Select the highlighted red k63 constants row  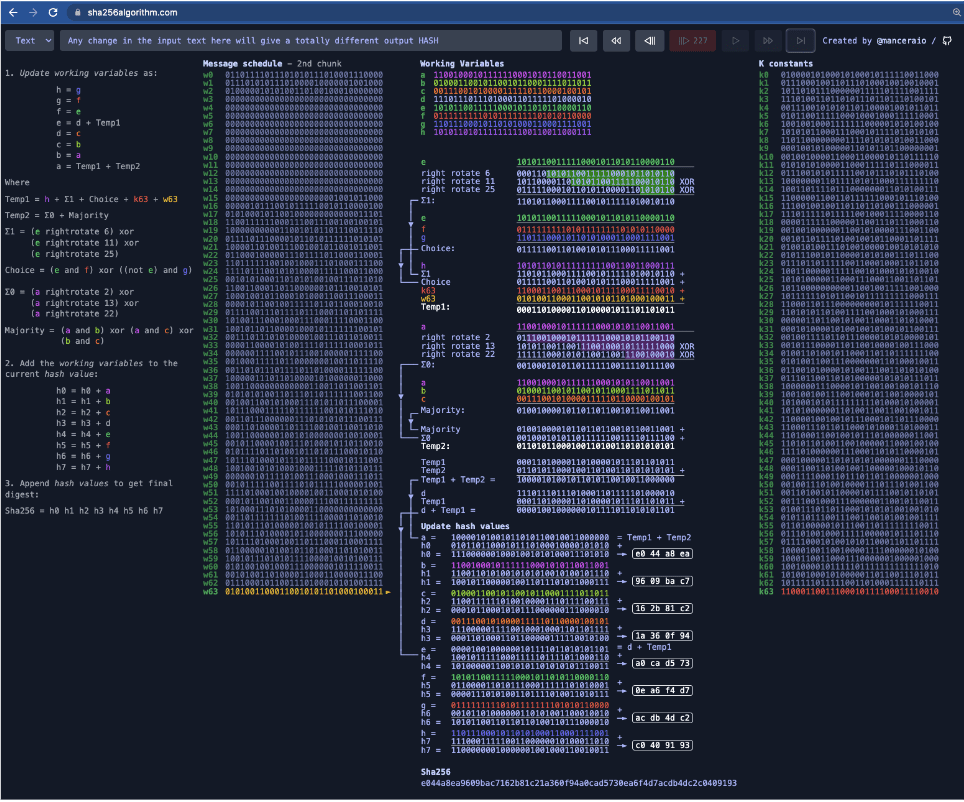pos(848,592)
